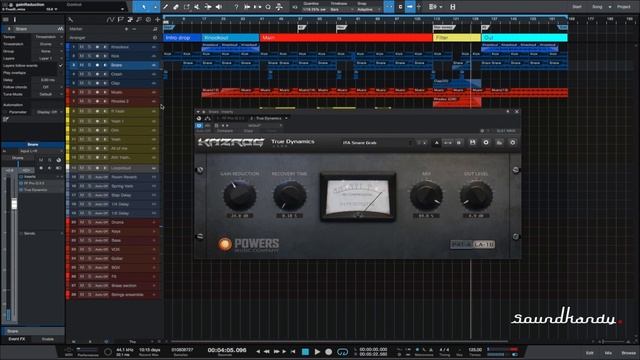The width and height of the screenshot is (640, 360).
Task: Open the channel list menu icon top left
Action: click(6, 20)
